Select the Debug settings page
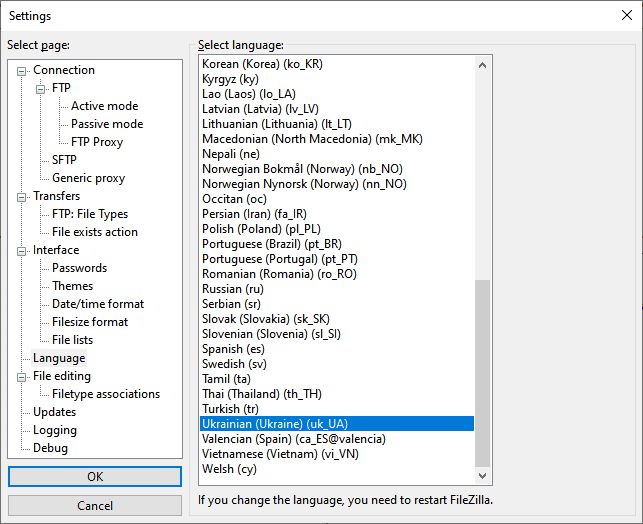The width and height of the screenshot is (643, 524). (x=50, y=448)
